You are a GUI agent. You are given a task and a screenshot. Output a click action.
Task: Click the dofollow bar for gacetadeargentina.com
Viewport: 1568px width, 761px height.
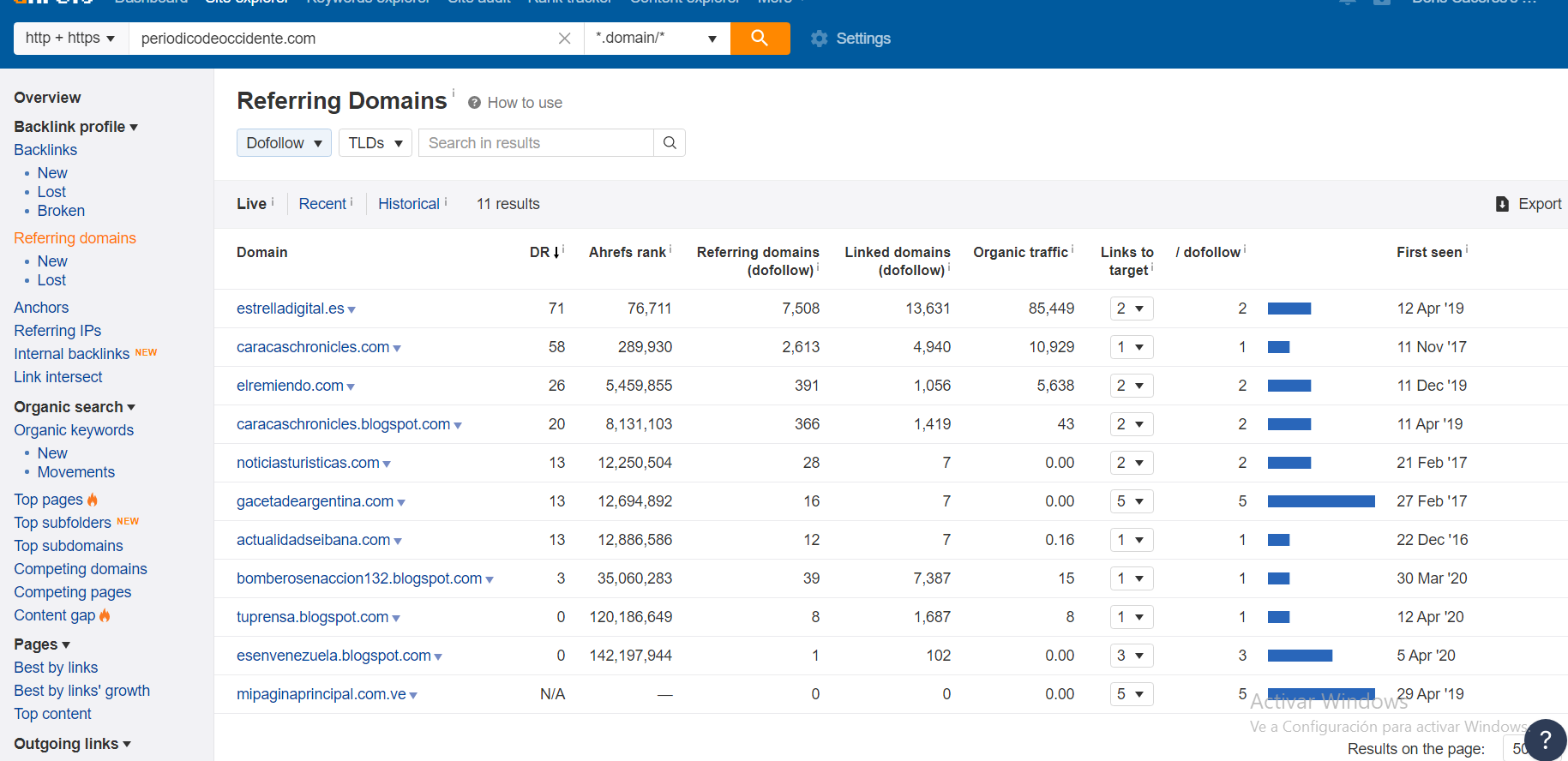(1321, 501)
